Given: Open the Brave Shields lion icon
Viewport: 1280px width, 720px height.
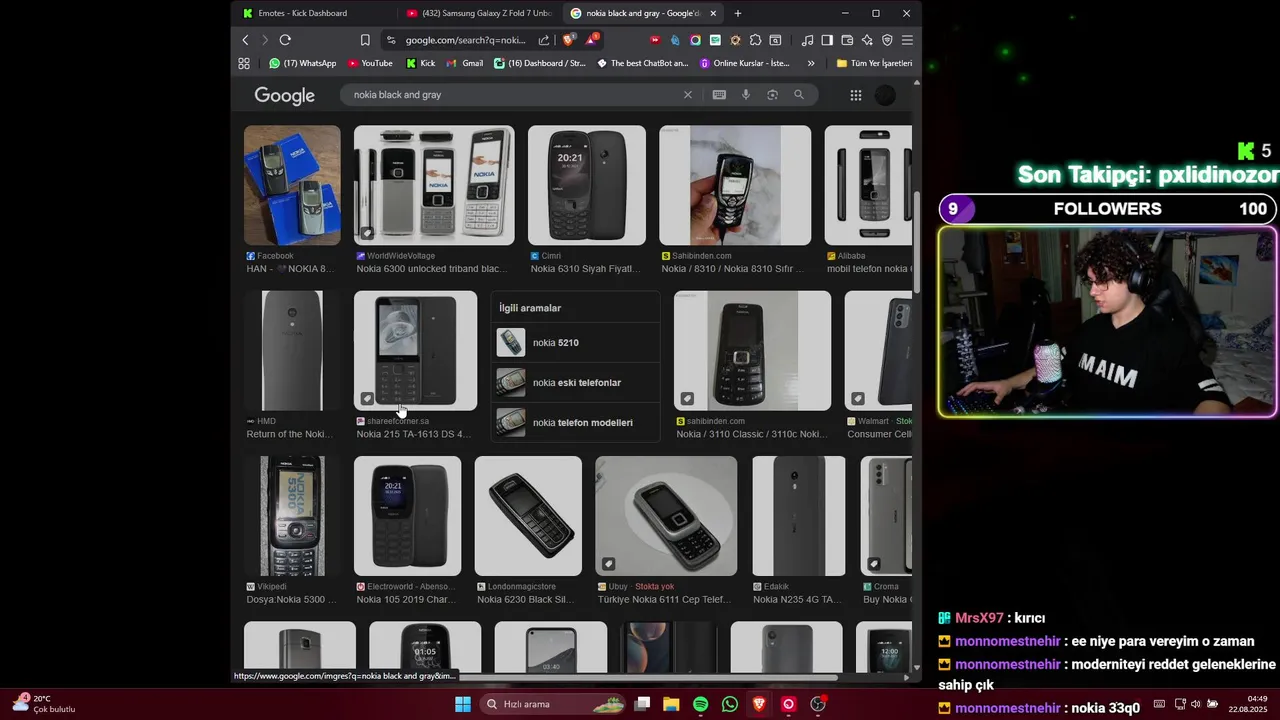Looking at the screenshot, I should tap(568, 40).
